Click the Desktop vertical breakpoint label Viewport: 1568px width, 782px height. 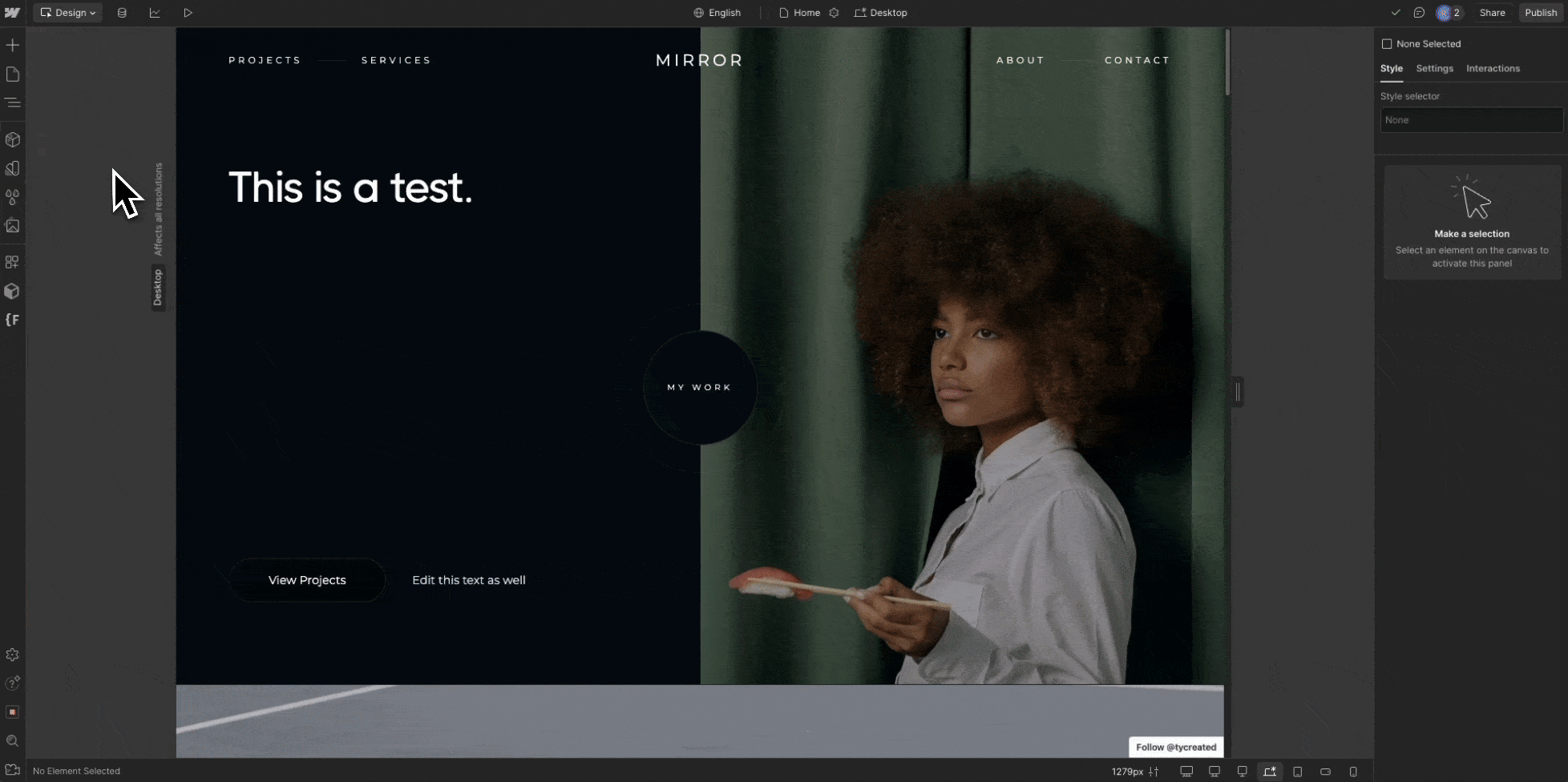click(x=158, y=287)
